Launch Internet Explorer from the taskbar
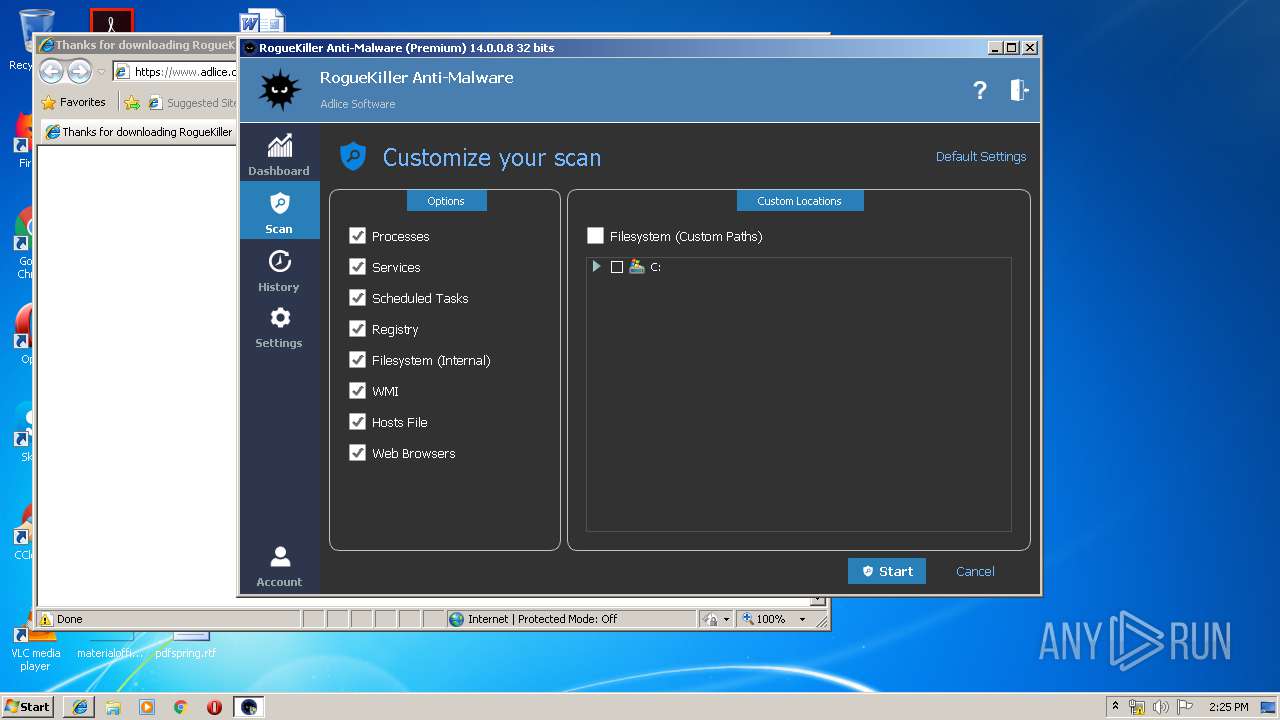The height and width of the screenshot is (720, 1280). point(80,707)
